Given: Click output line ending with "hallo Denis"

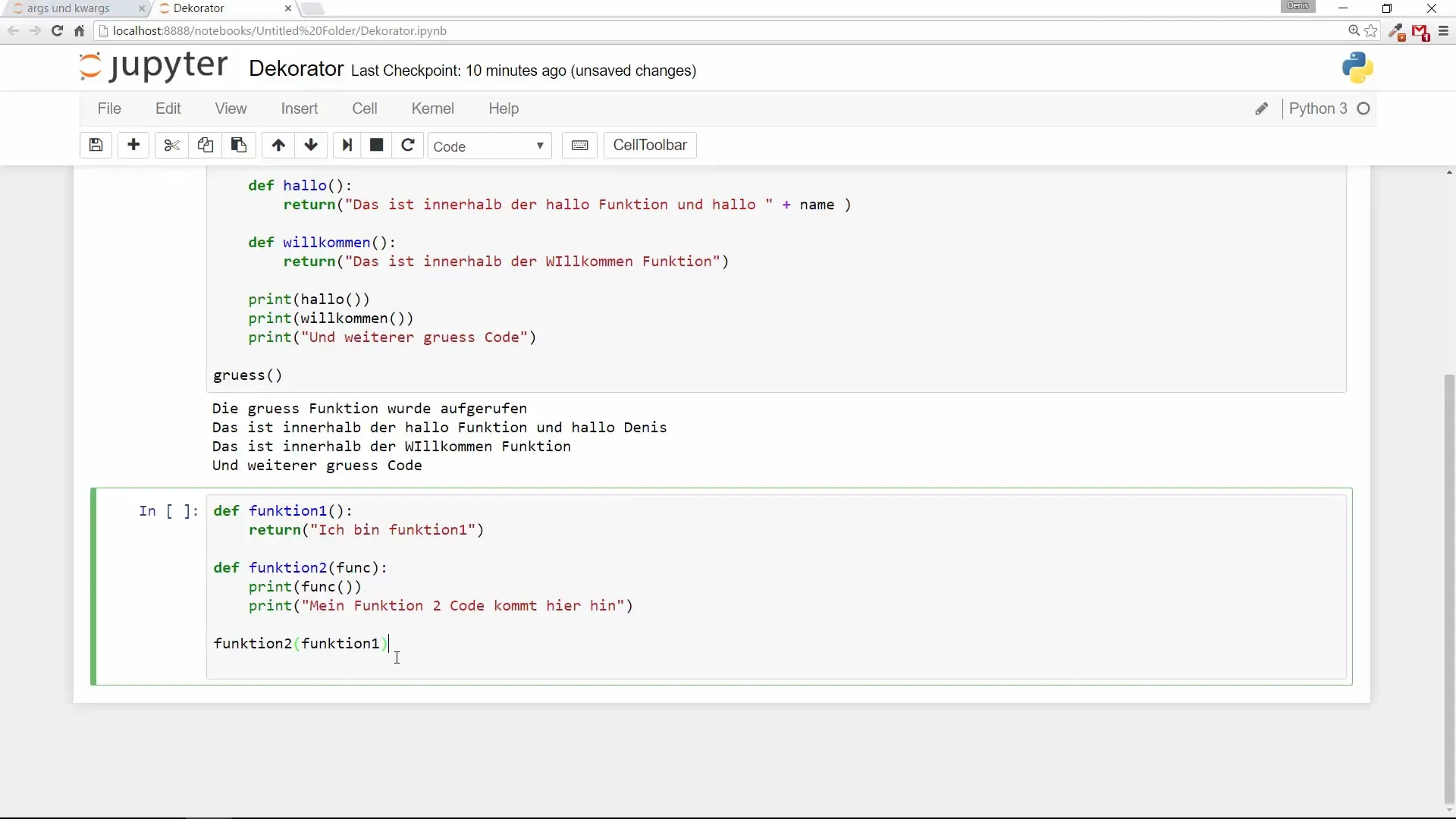Looking at the screenshot, I should [x=440, y=428].
